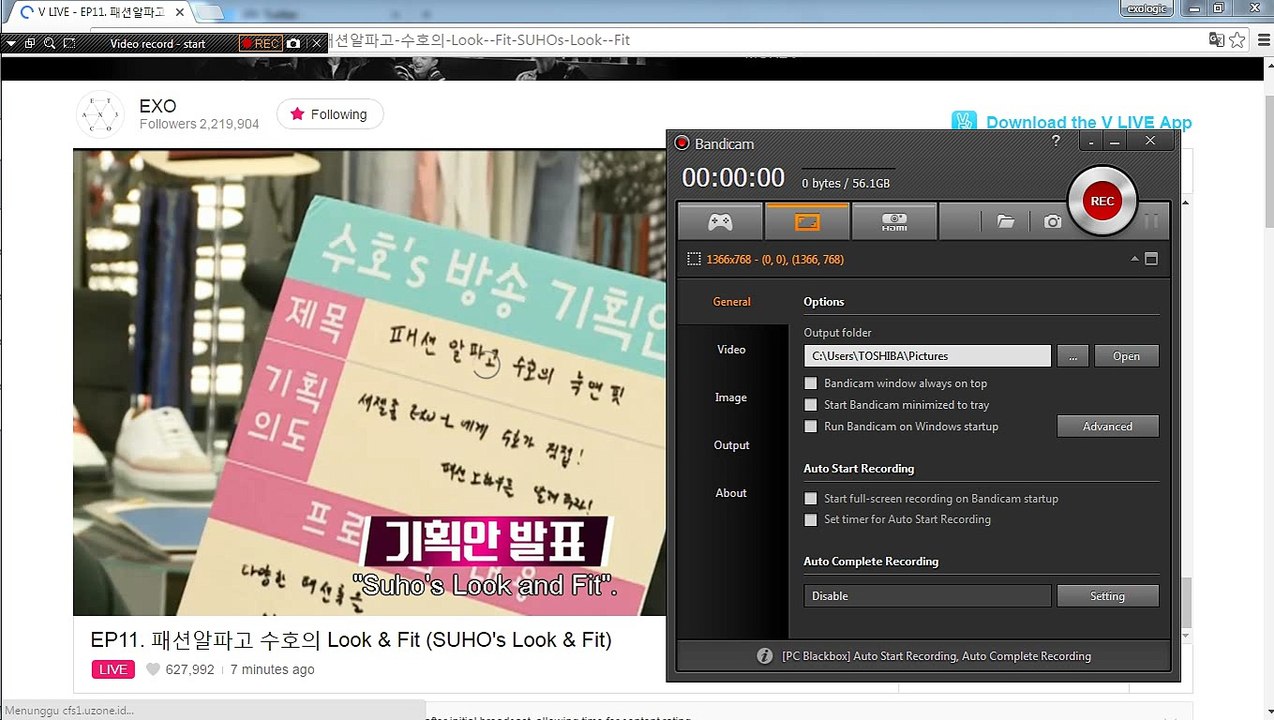This screenshot has width=1274, height=720.
Task: Select HDMI device recording mode
Action: [x=894, y=221]
